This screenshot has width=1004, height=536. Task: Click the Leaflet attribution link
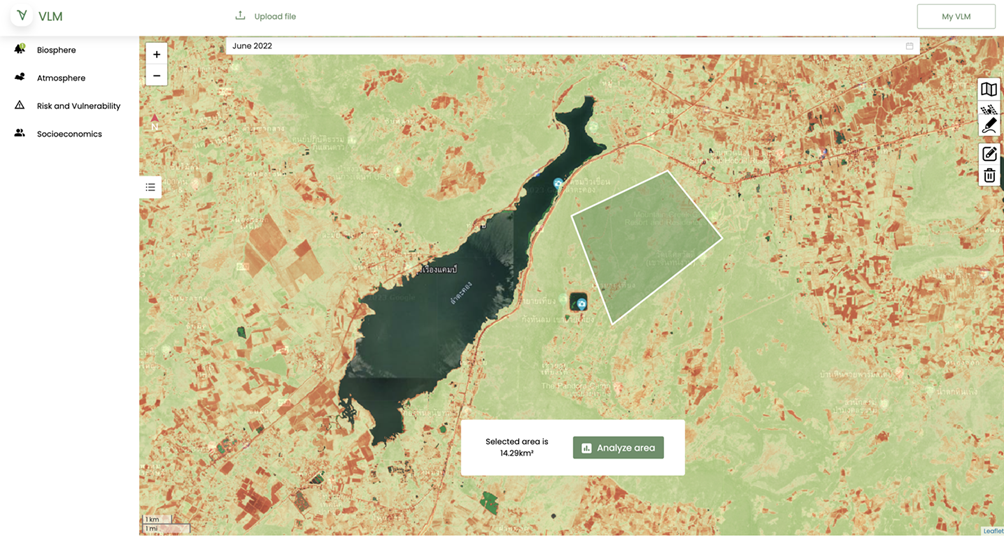[993, 531]
